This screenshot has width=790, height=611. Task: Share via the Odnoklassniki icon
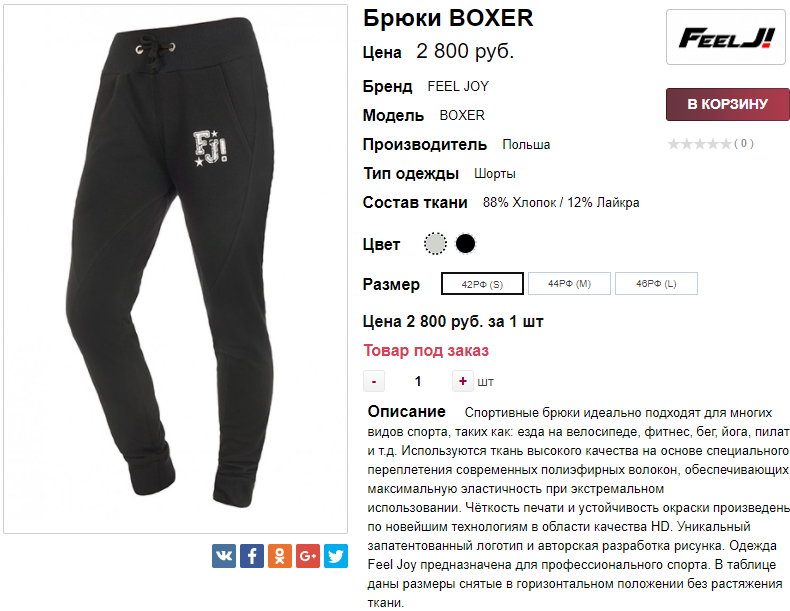pos(280,556)
